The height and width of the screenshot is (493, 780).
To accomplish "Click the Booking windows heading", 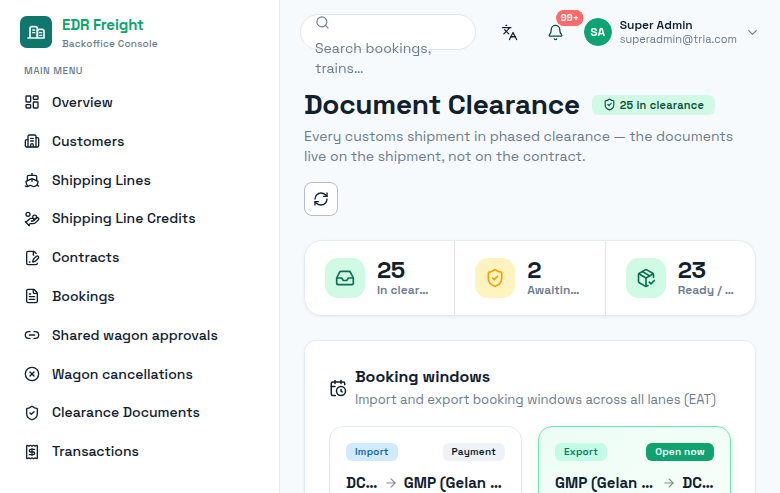I will point(422,377).
